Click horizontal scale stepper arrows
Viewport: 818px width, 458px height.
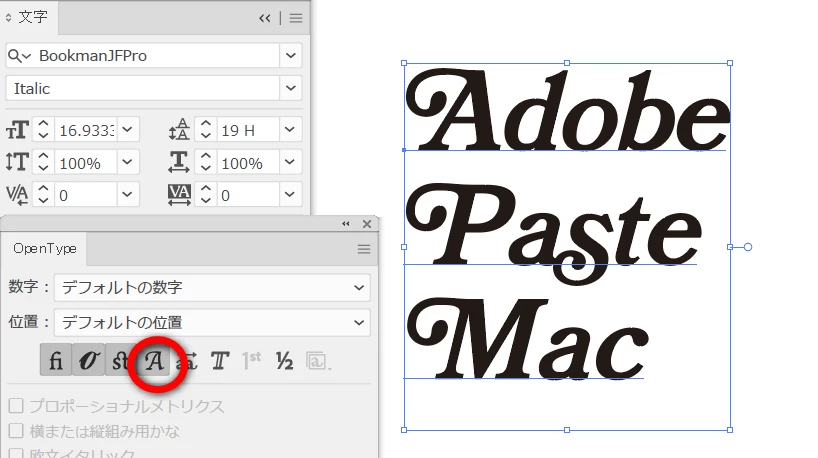pyautogui.click(x=206, y=162)
